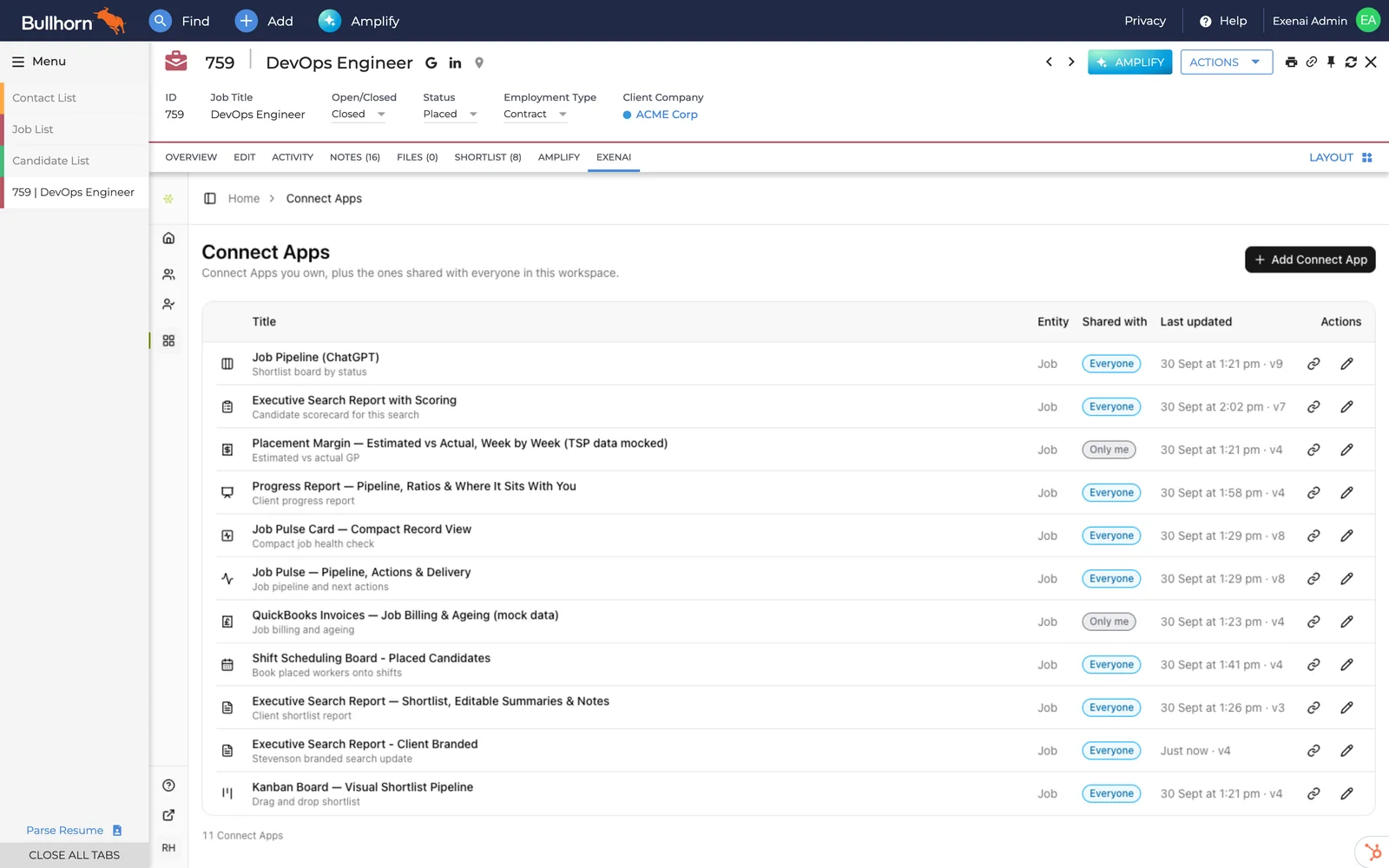Open the Menu hamburger
The height and width of the screenshot is (868, 1389).
(x=39, y=62)
